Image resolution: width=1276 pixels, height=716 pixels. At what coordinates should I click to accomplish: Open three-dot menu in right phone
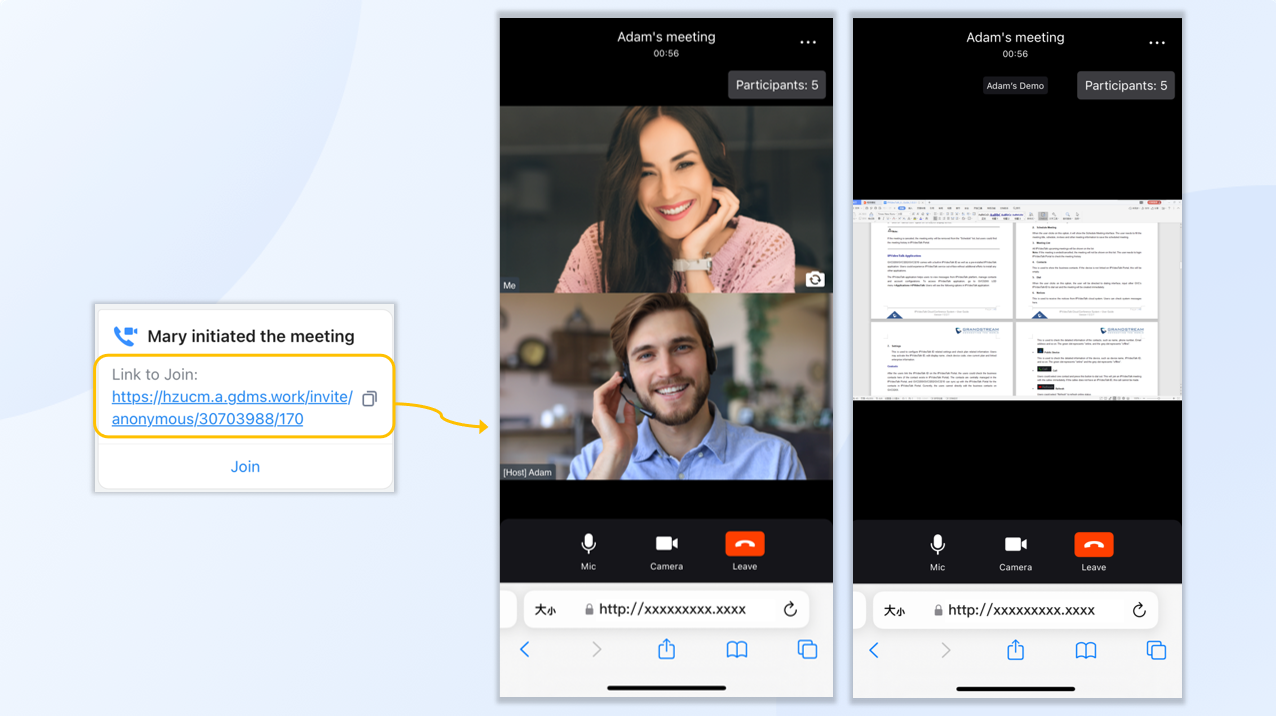[1157, 43]
